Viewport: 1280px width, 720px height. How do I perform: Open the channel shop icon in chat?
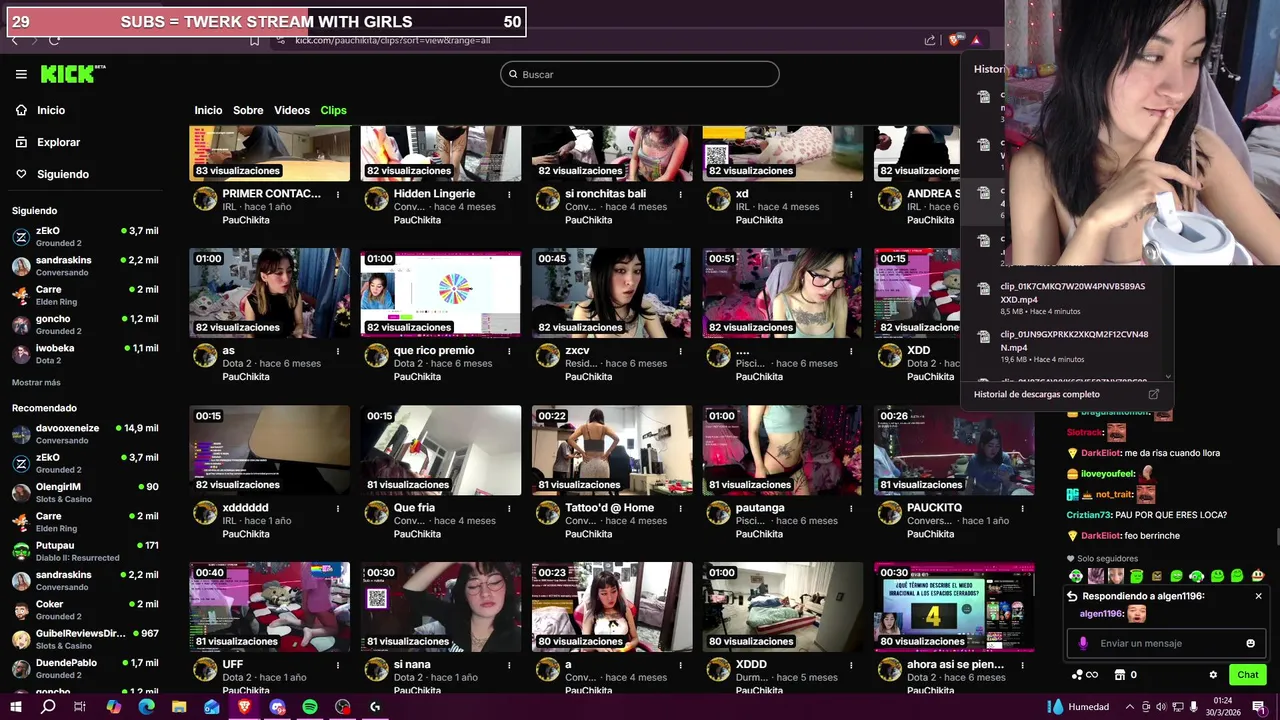pos(1120,675)
